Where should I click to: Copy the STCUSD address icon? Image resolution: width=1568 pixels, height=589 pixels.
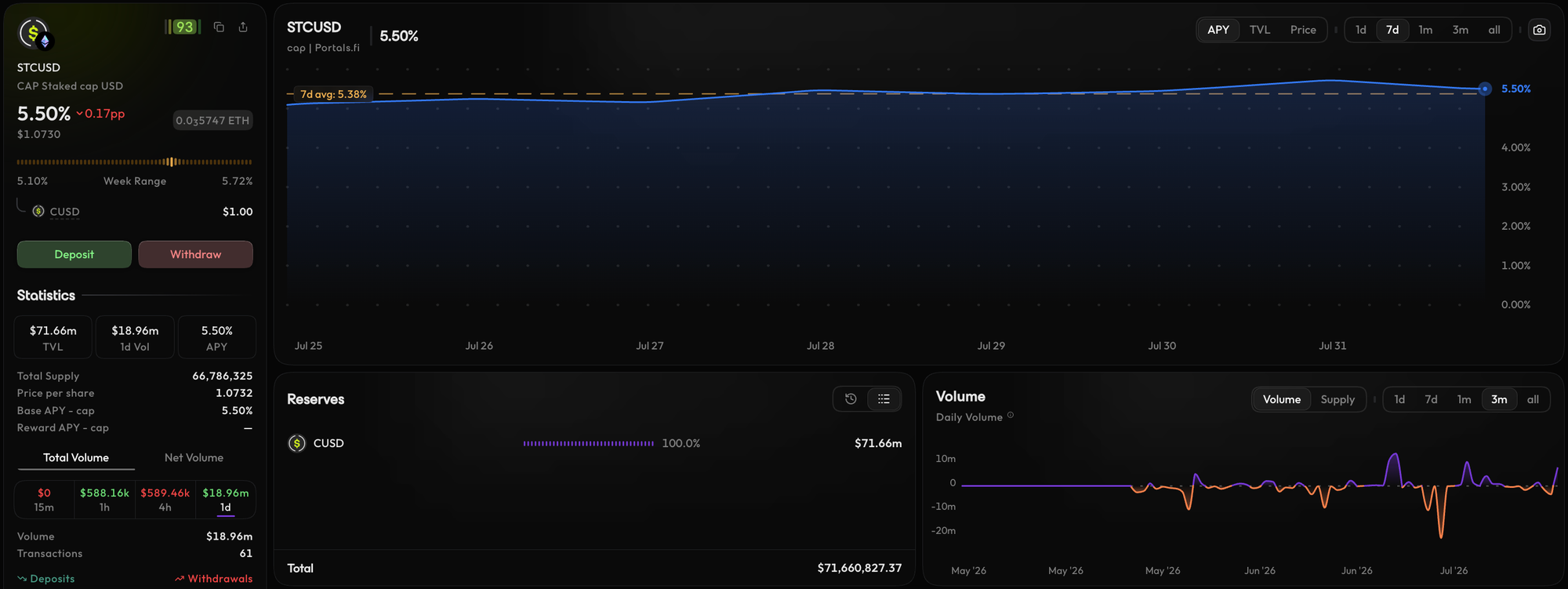219,27
